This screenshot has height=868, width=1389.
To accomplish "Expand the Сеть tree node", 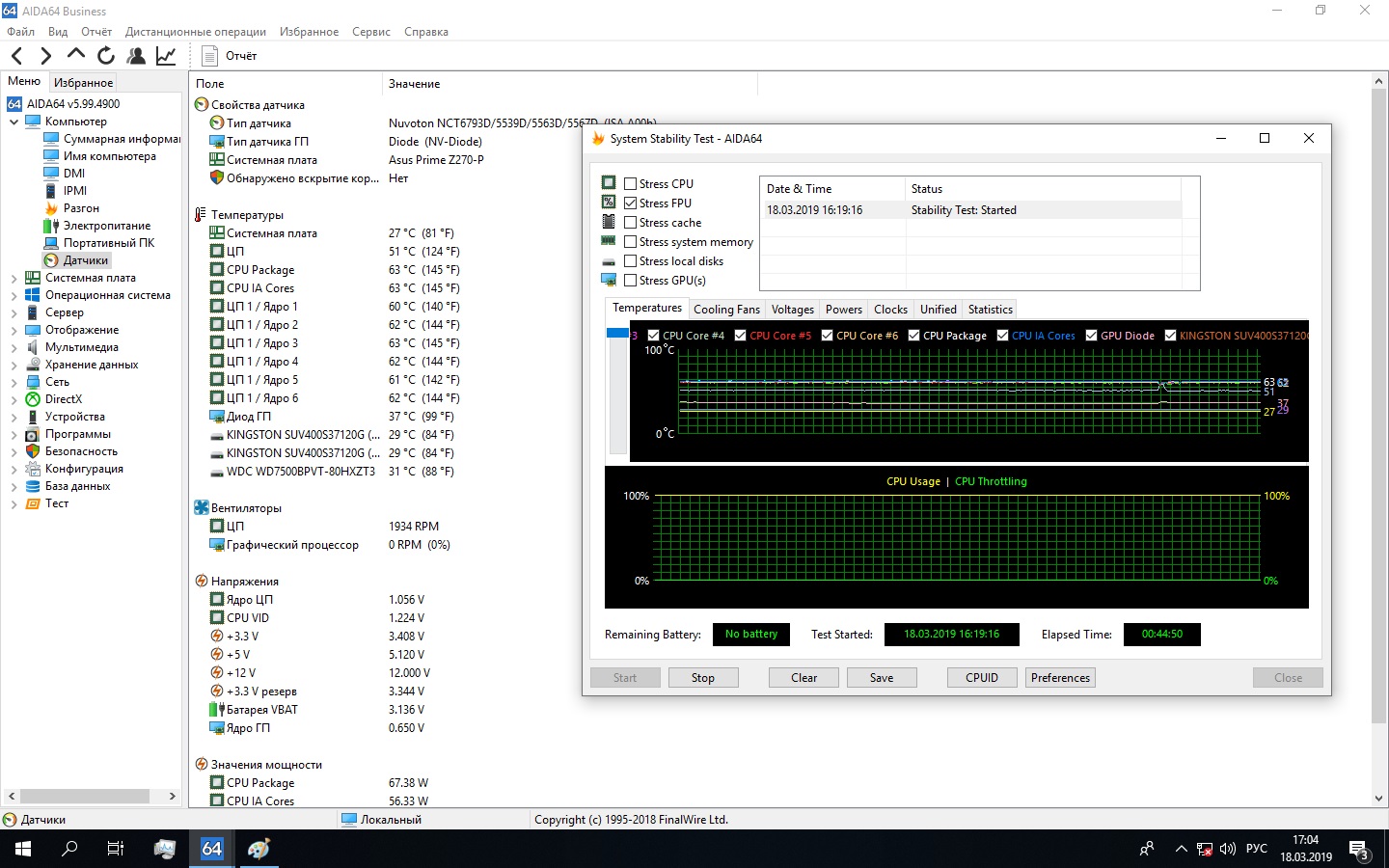I will pos(14,382).
